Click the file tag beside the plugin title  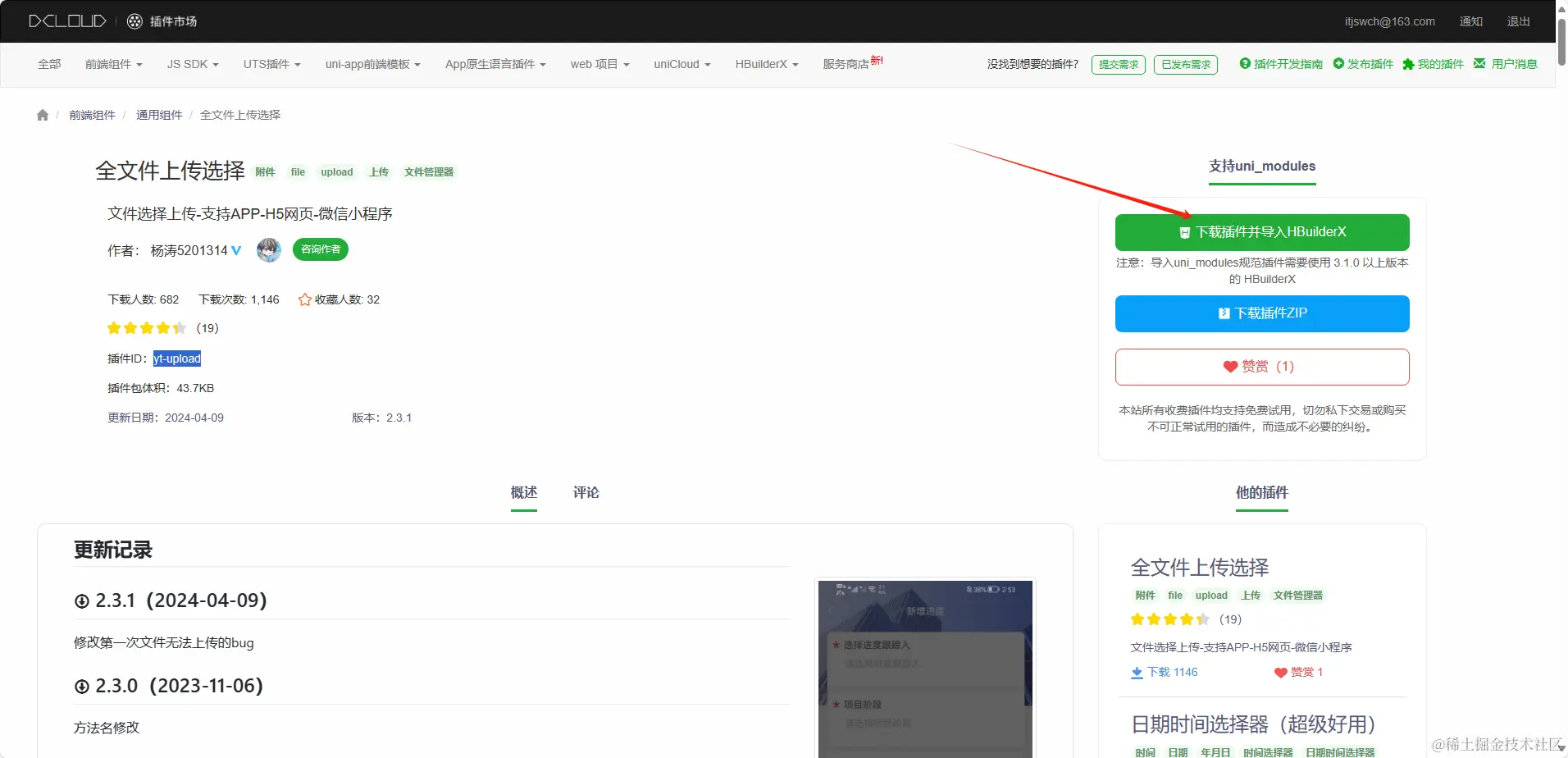coord(298,172)
